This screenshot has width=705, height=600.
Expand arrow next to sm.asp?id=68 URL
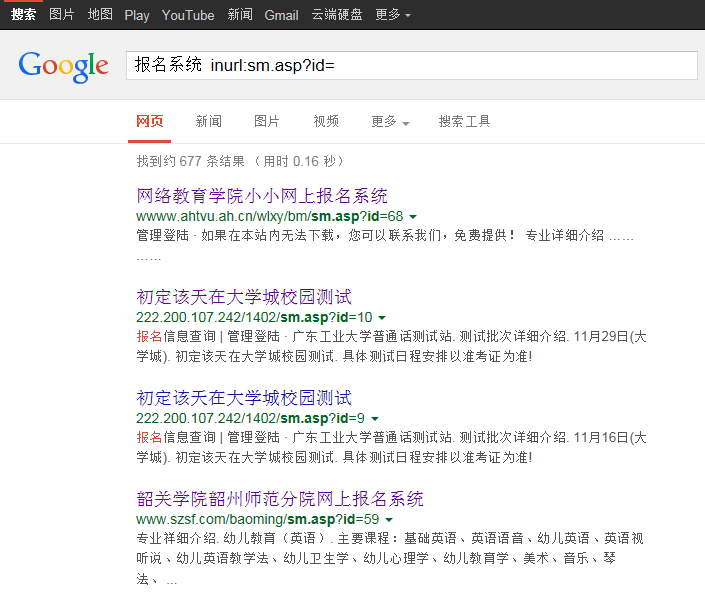[413, 217]
